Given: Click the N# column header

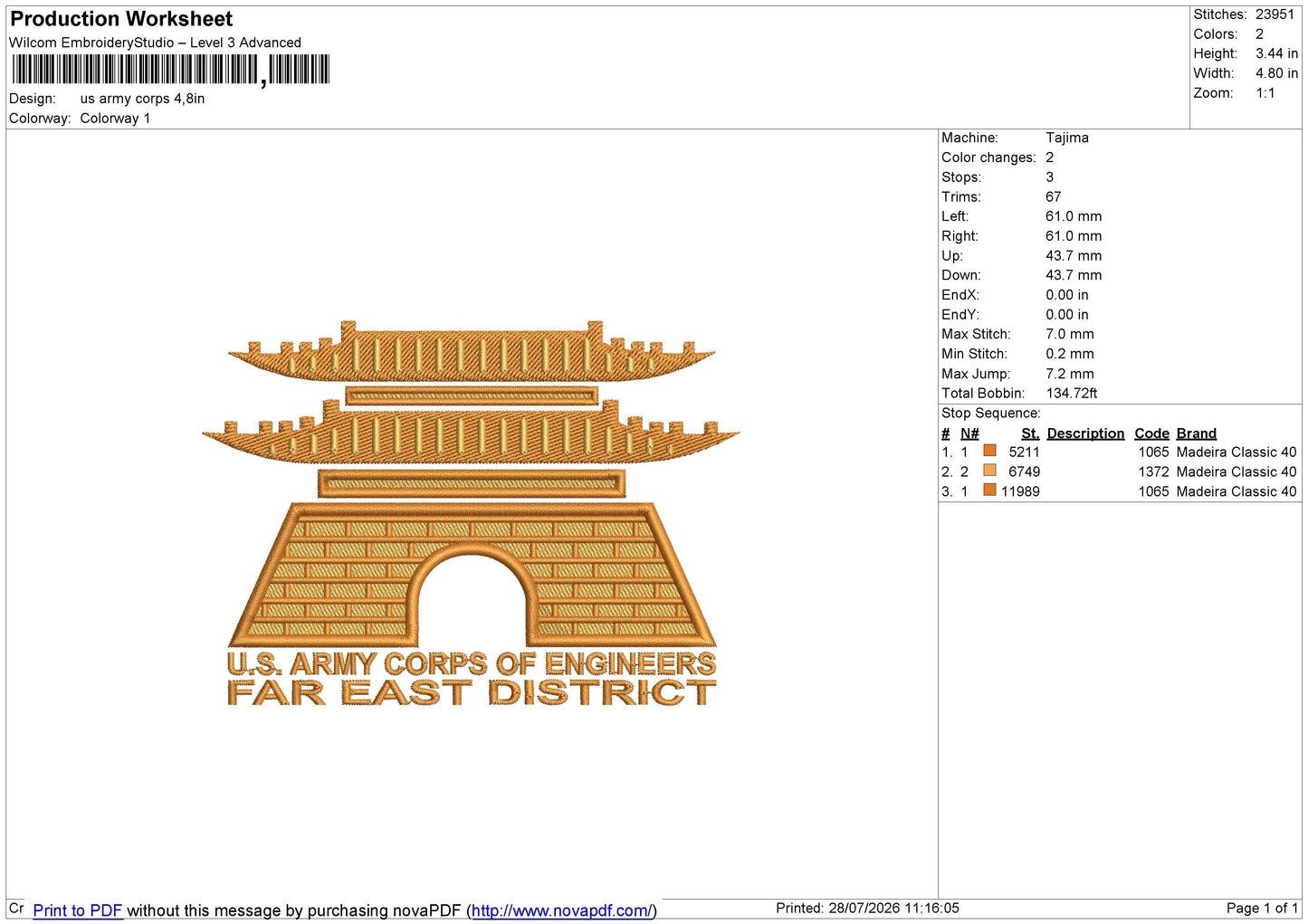Looking at the screenshot, I should pos(969,433).
